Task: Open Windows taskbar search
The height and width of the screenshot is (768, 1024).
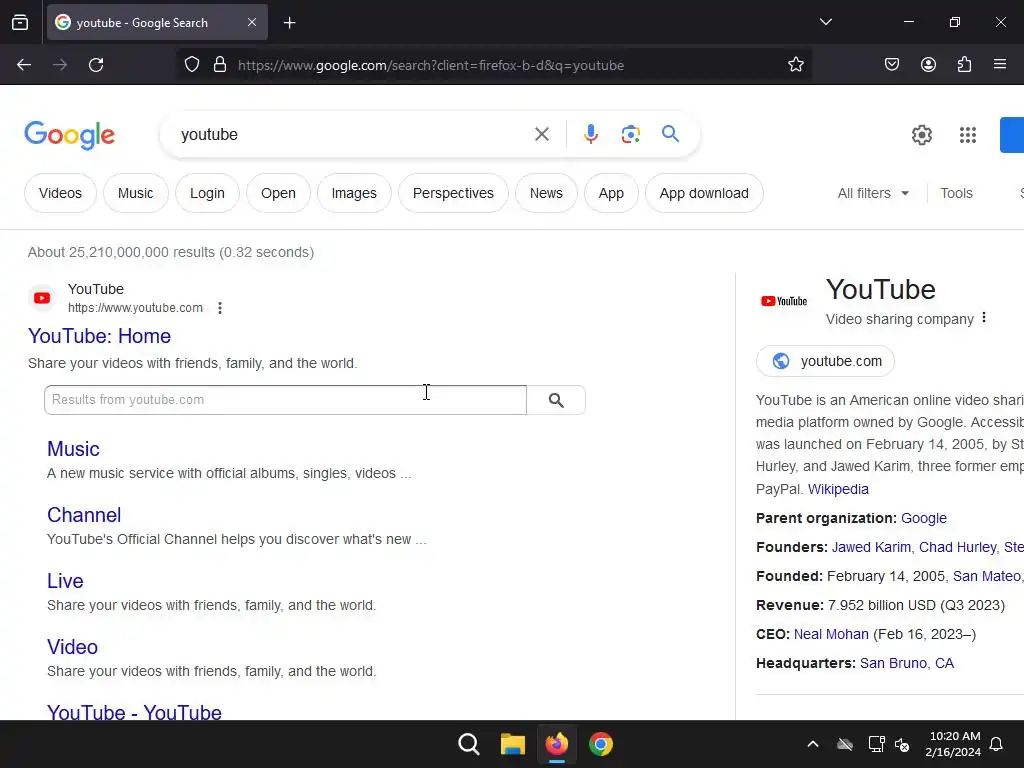Action: pyautogui.click(x=469, y=744)
